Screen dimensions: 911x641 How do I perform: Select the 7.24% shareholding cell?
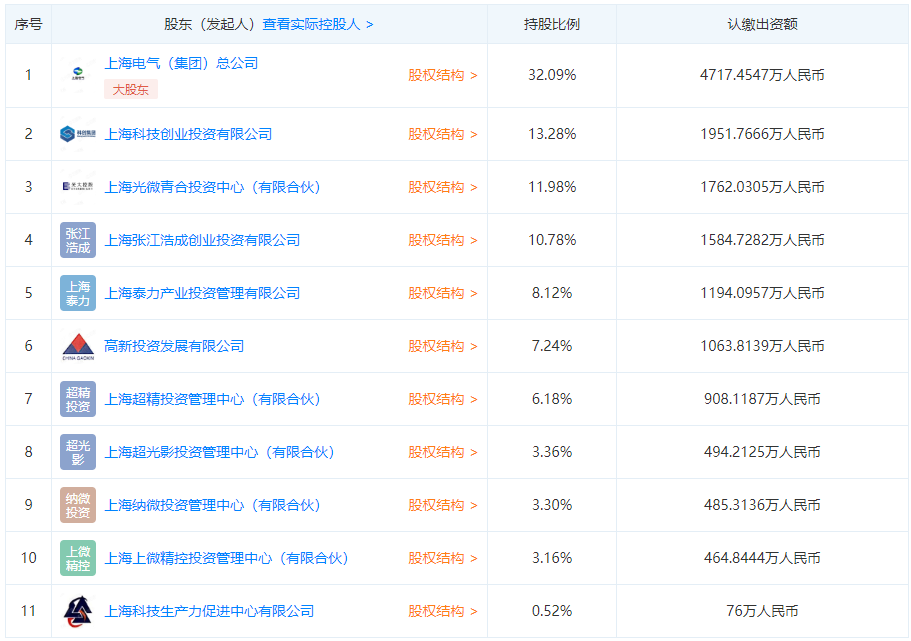552,346
